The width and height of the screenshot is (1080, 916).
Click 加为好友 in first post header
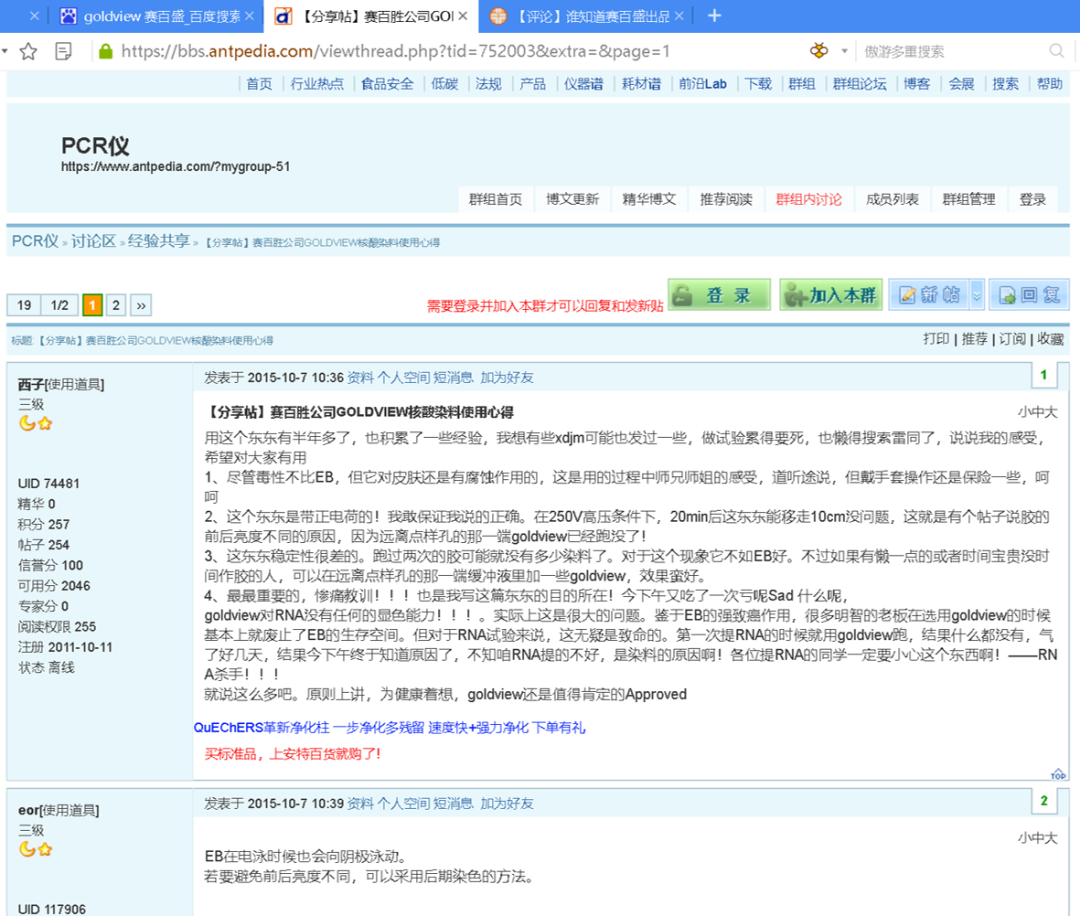507,377
